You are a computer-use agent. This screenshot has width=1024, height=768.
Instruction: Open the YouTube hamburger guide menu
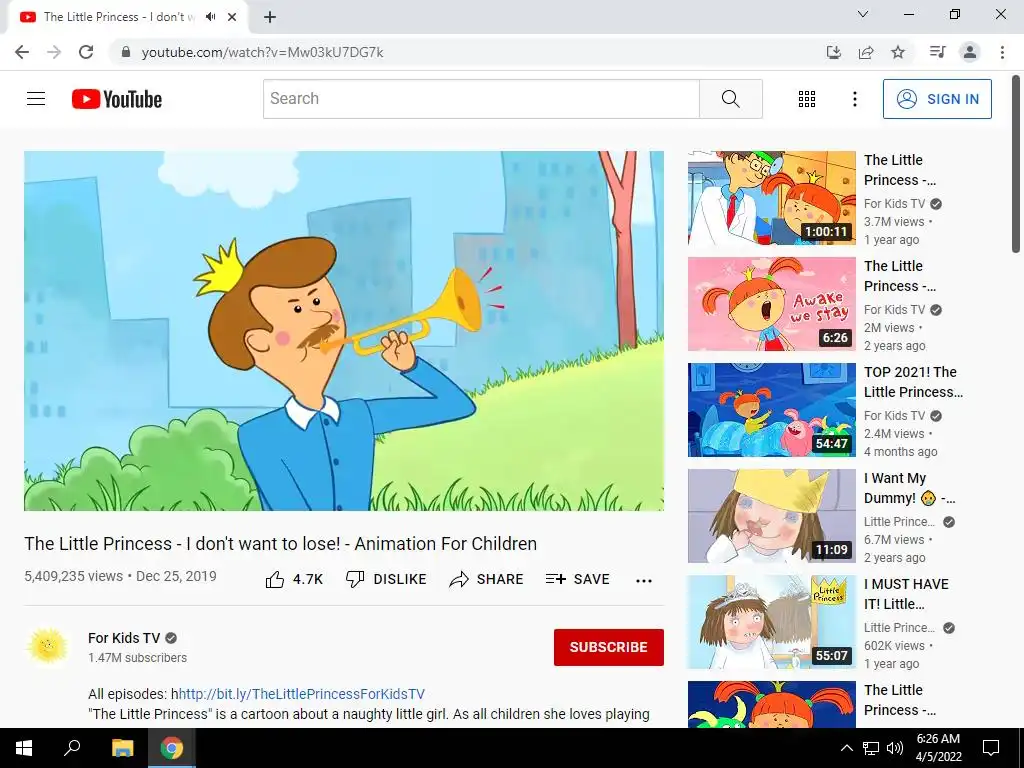click(36, 99)
